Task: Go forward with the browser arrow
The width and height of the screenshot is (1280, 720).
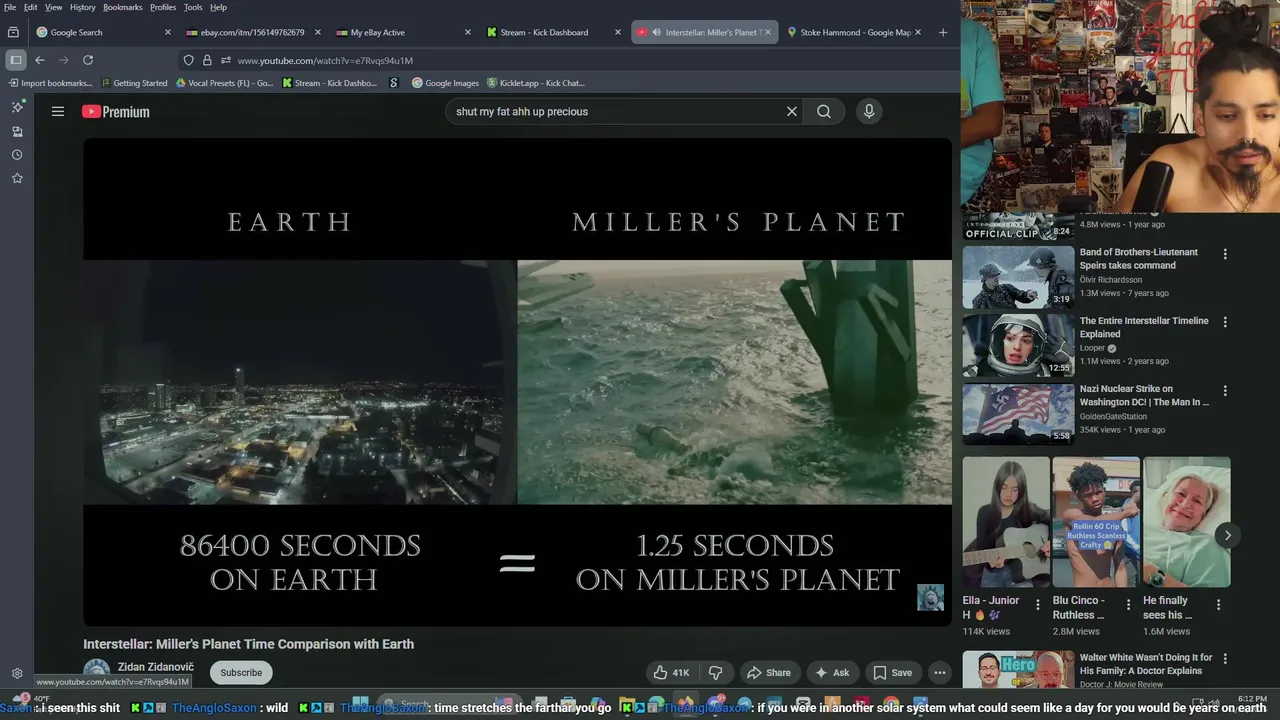Action: point(64,60)
